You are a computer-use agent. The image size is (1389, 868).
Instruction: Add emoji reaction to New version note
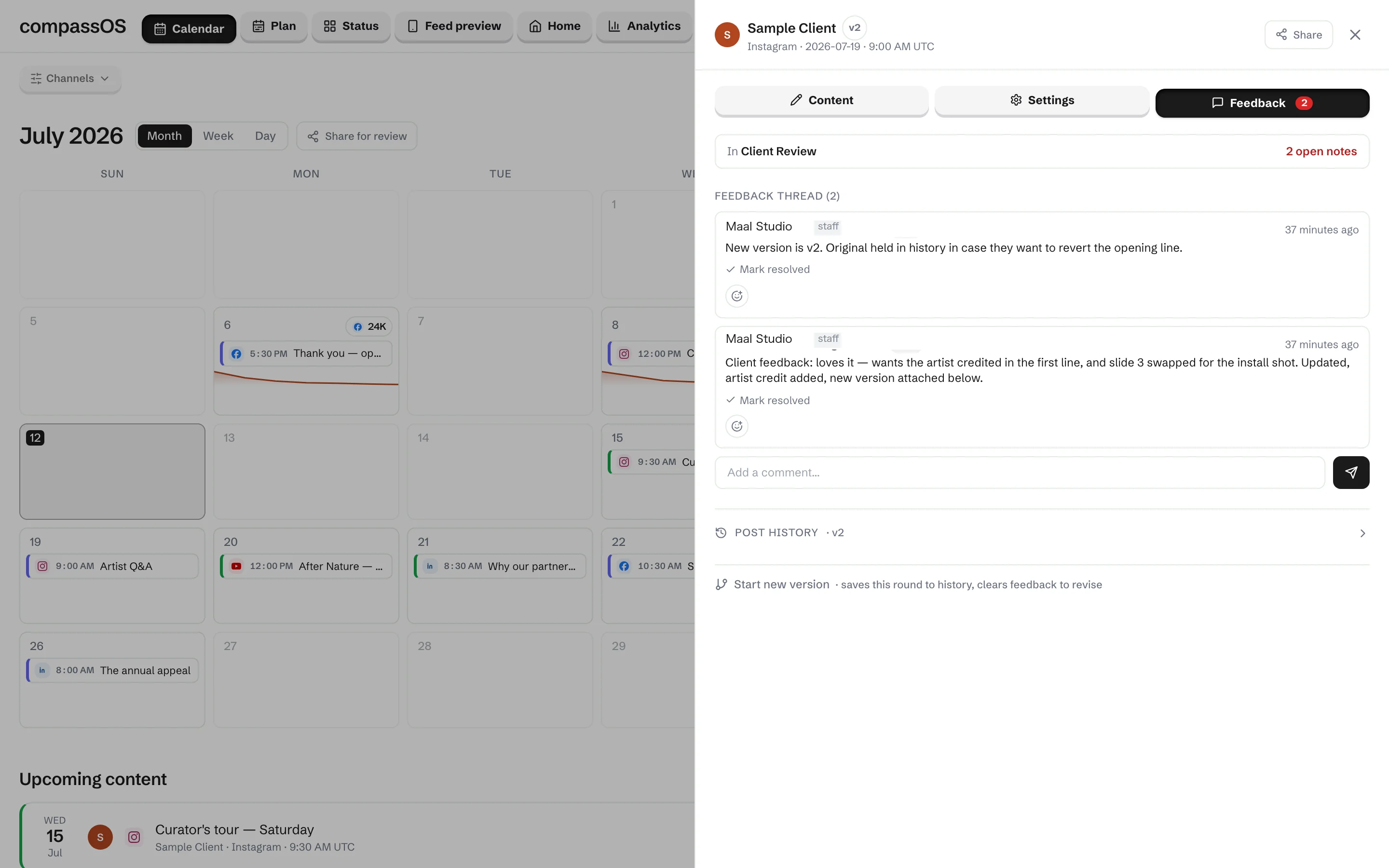click(x=736, y=296)
